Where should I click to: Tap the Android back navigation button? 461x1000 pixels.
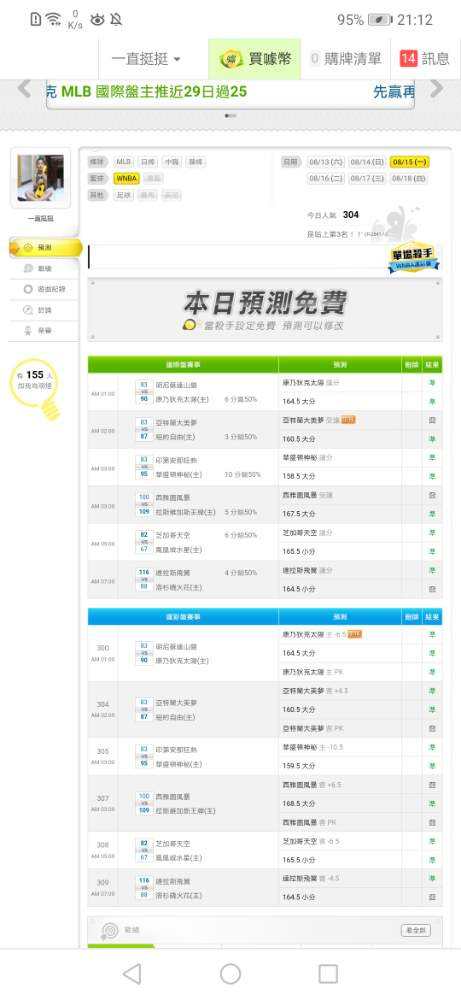pyautogui.click(x=132, y=974)
